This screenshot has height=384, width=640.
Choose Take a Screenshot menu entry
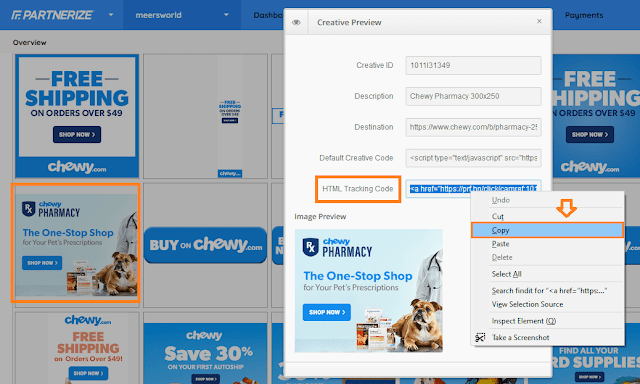[x=547, y=337]
